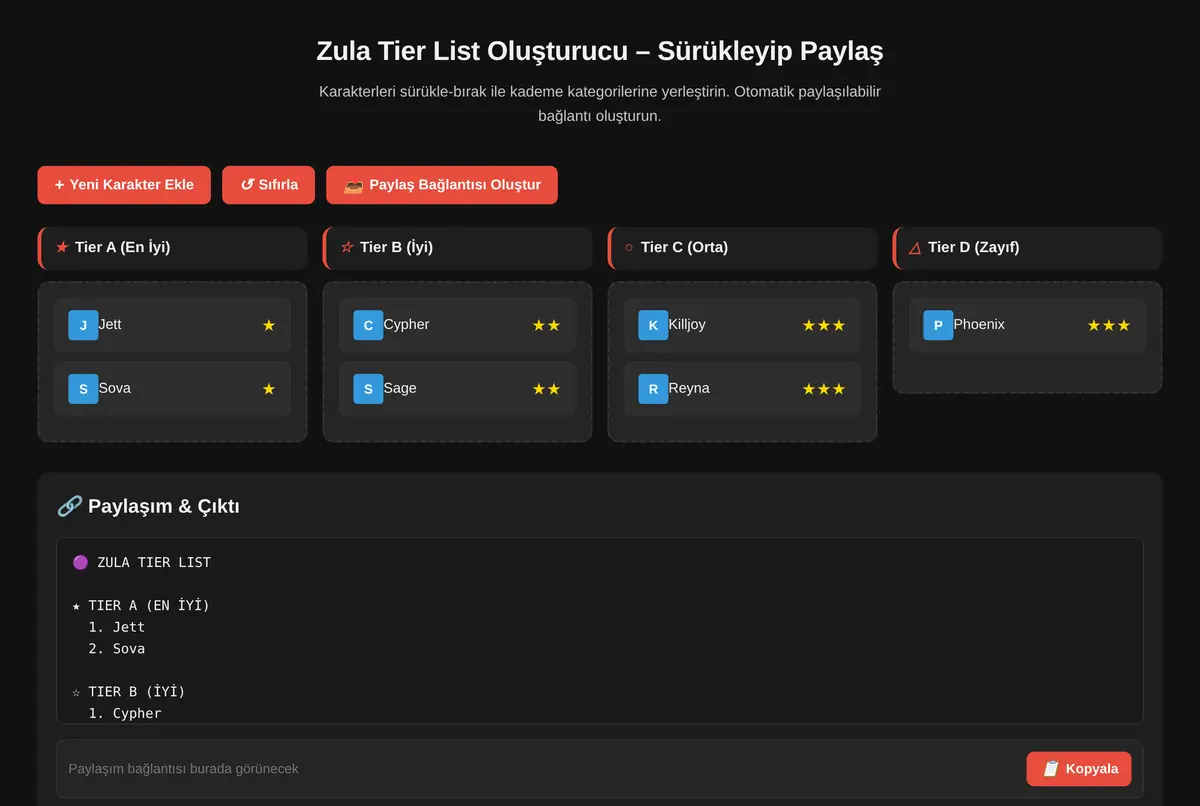Click the three-star rating on Phoenix's card
Viewport: 1200px width, 806px height.
pyautogui.click(x=1109, y=325)
